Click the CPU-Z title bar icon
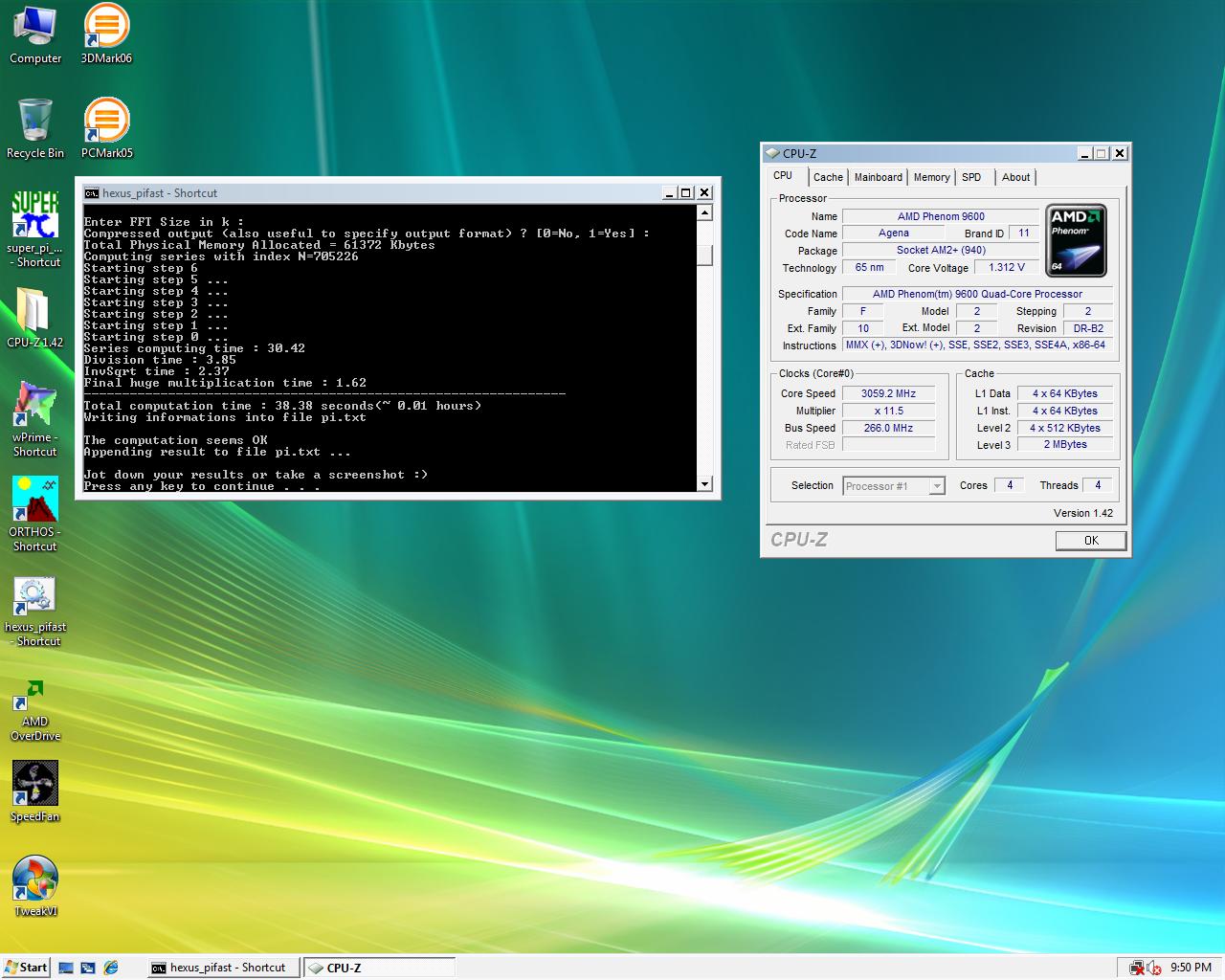This screenshot has height=980, width=1225. coord(772,153)
